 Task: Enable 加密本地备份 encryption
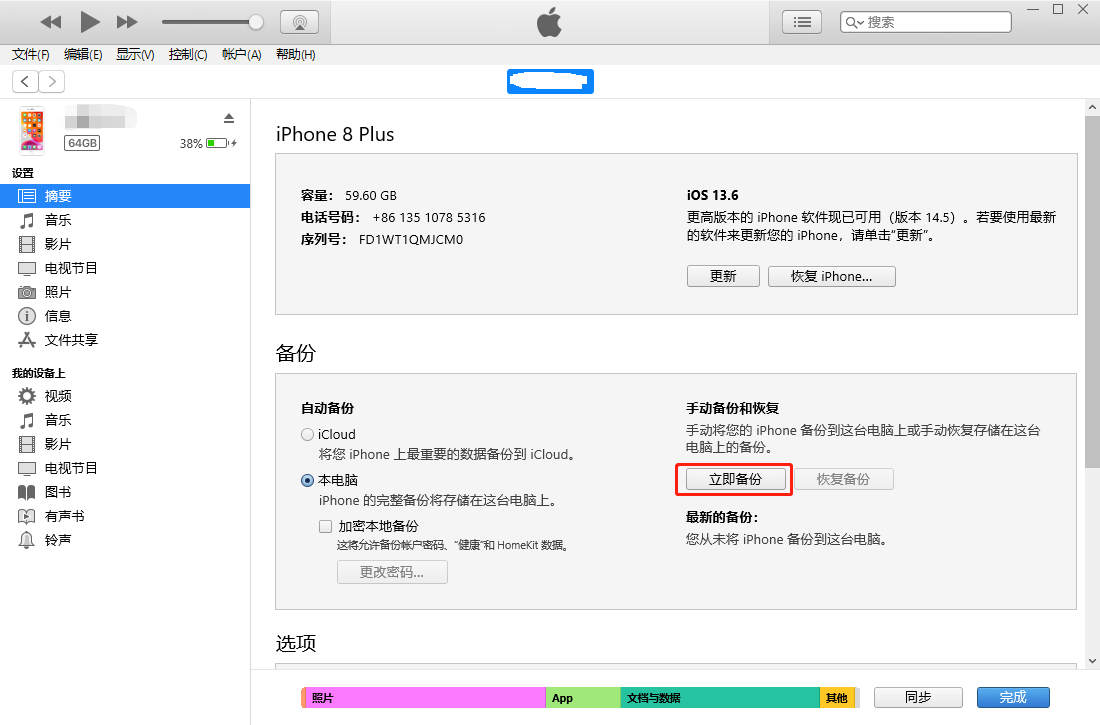pos(325,526)
